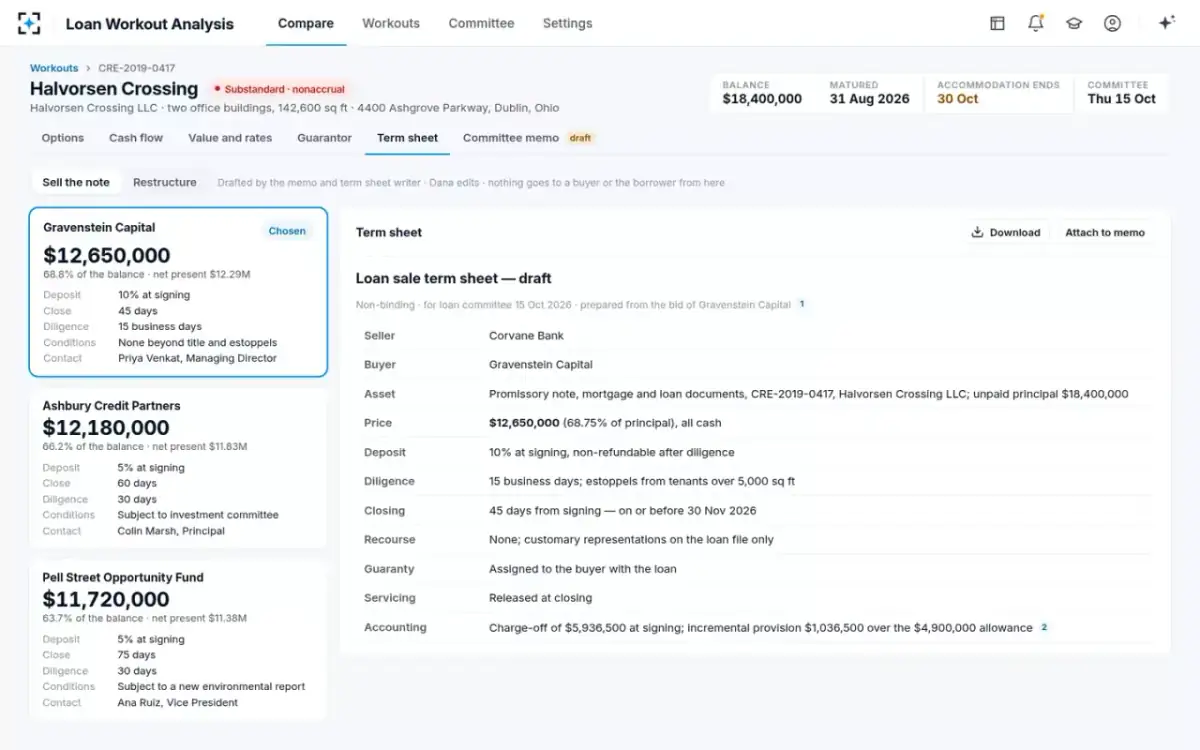Click Recourse row 'None; customary representations' text
Image resolution: width=1200 pixels, height=750 pixels.
631,540
